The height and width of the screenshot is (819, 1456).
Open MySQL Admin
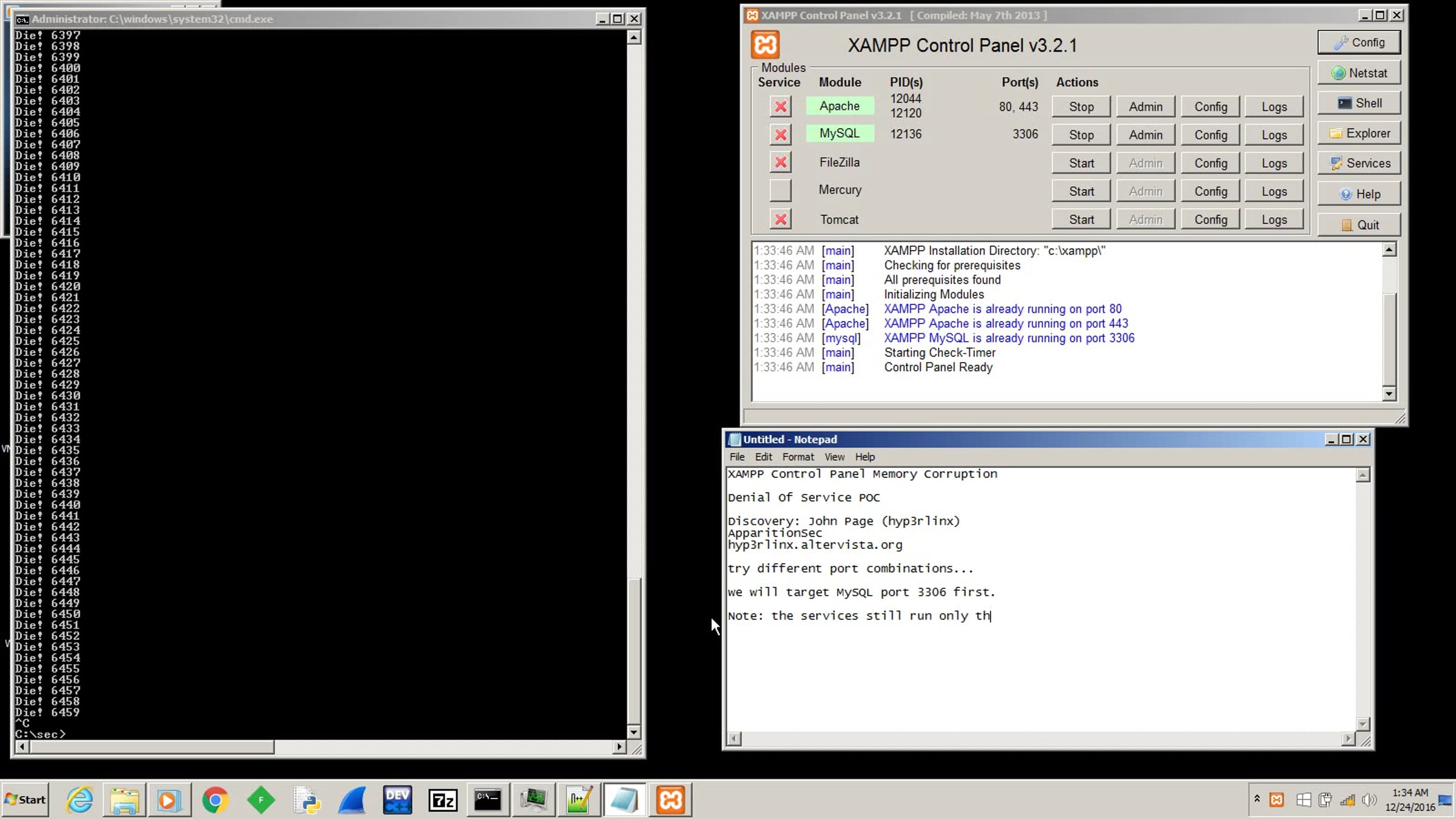click(x=1145, y=135)
